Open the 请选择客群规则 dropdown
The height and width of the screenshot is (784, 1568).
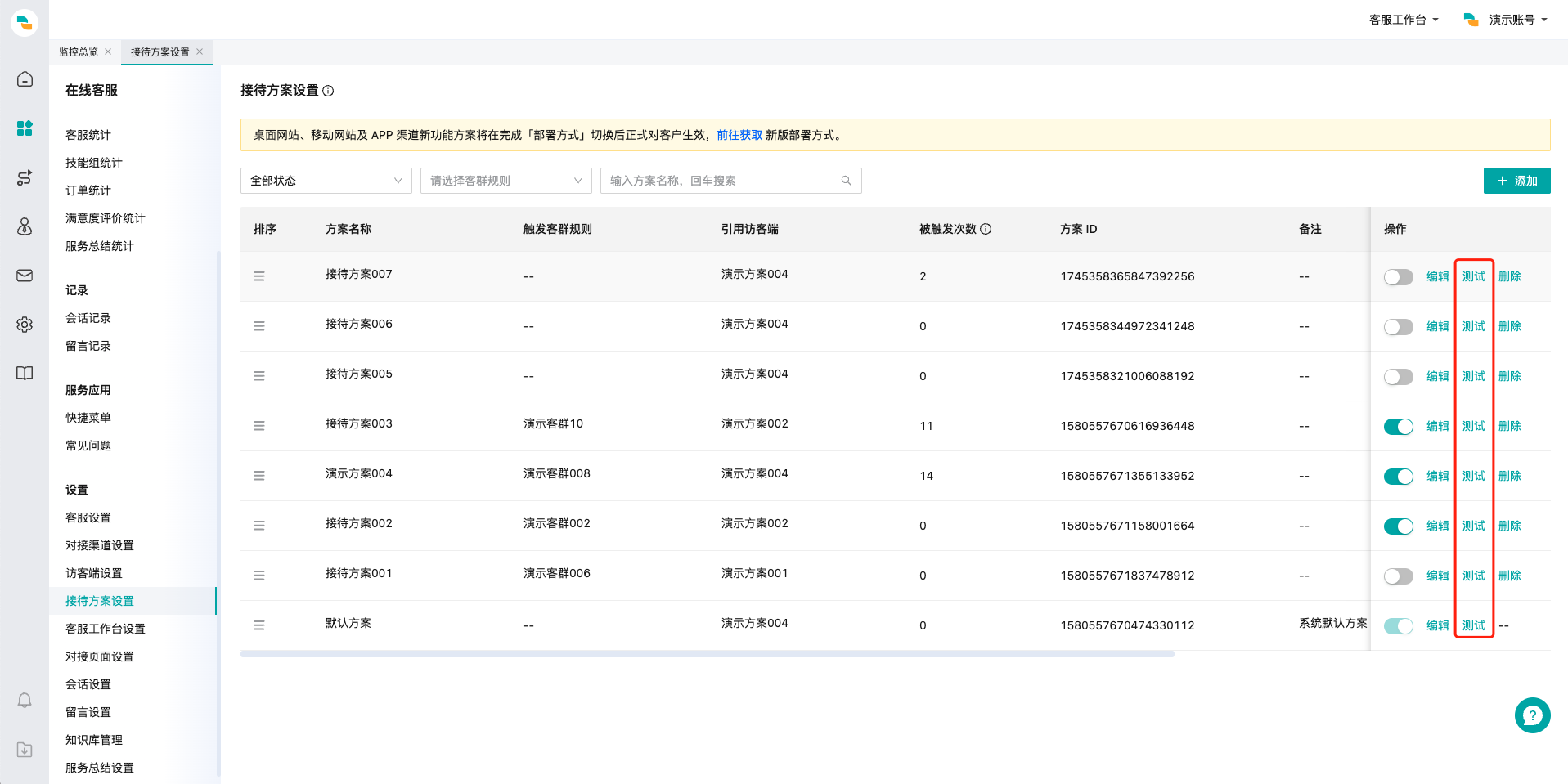click(x=506, y=181)
